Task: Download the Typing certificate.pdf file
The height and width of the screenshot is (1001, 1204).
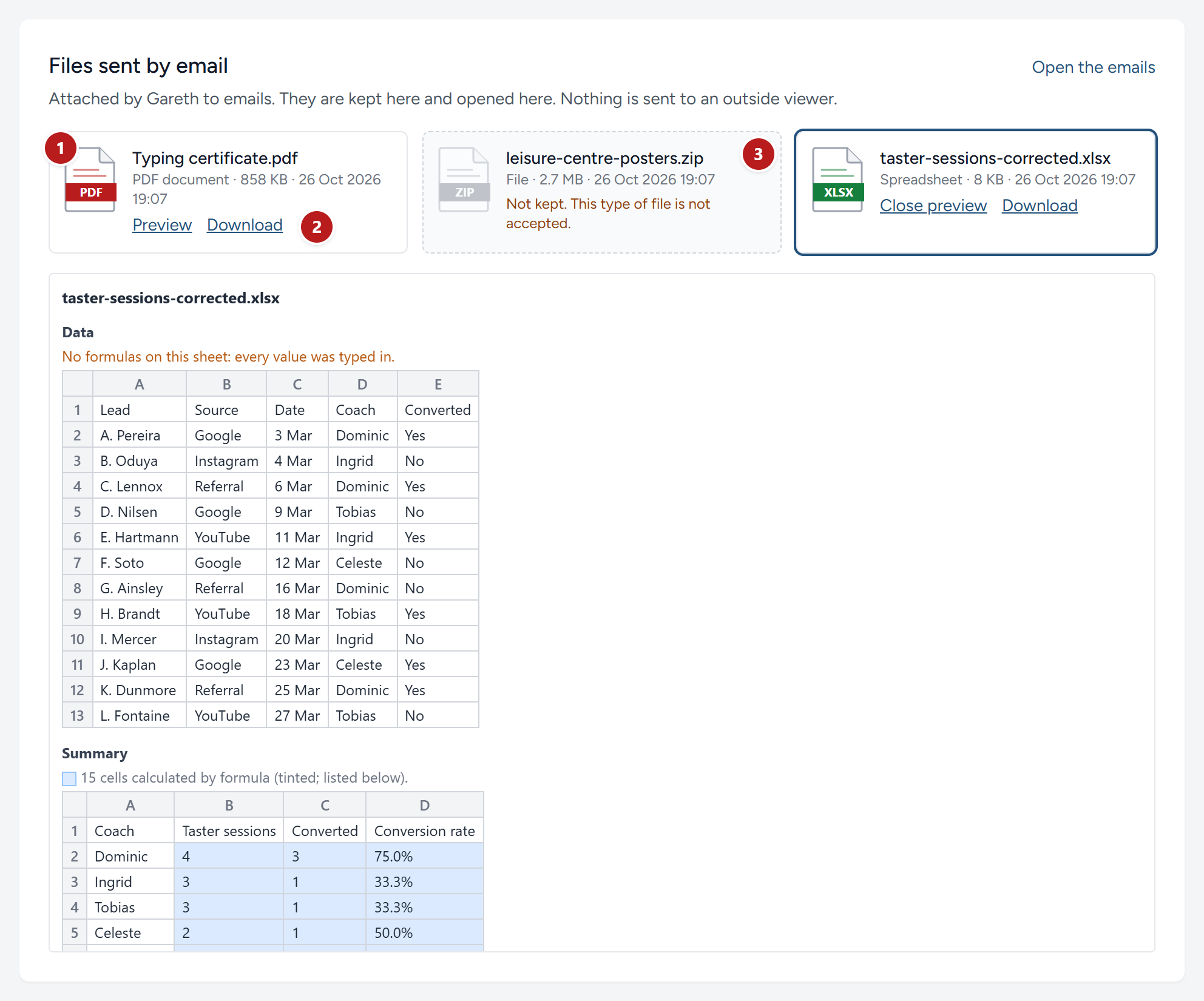Action: click(x=245, y=225)
